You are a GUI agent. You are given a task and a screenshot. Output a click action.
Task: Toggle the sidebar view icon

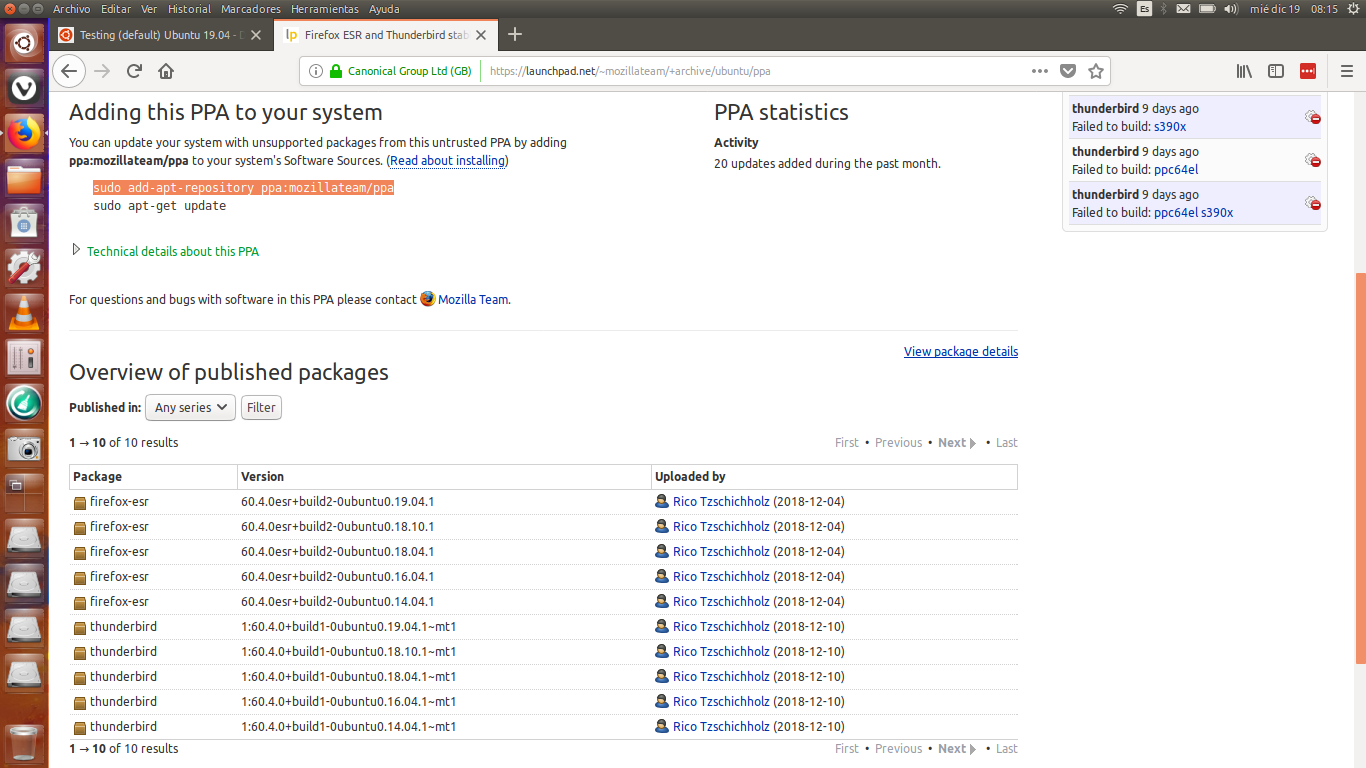coord(1276,71)
